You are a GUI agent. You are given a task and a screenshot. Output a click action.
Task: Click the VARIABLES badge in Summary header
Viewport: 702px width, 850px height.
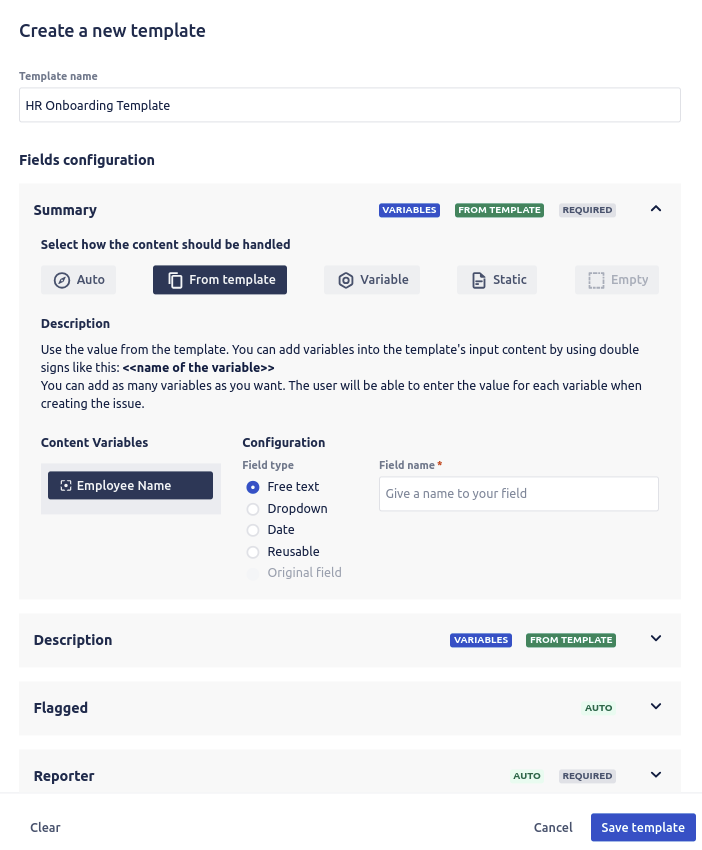pyautogui.click(x=409, y=210)
